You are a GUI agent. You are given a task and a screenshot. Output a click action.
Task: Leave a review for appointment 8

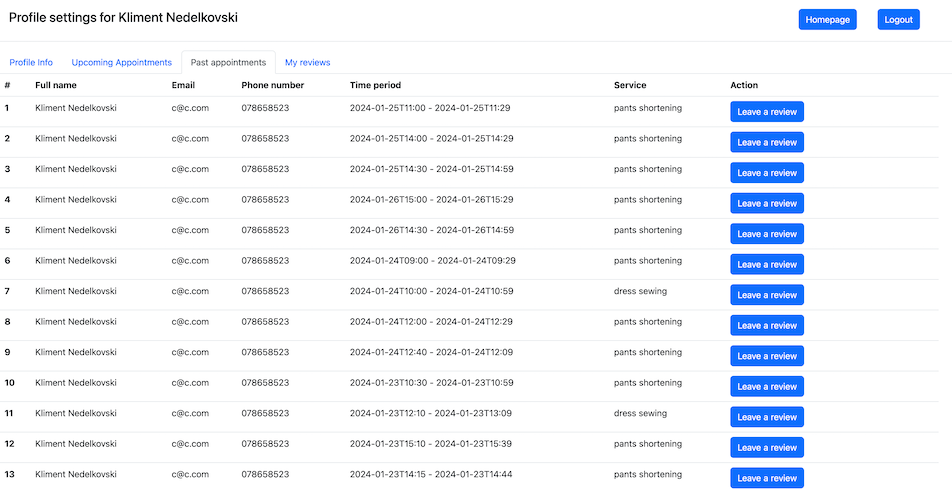point(767,325)
